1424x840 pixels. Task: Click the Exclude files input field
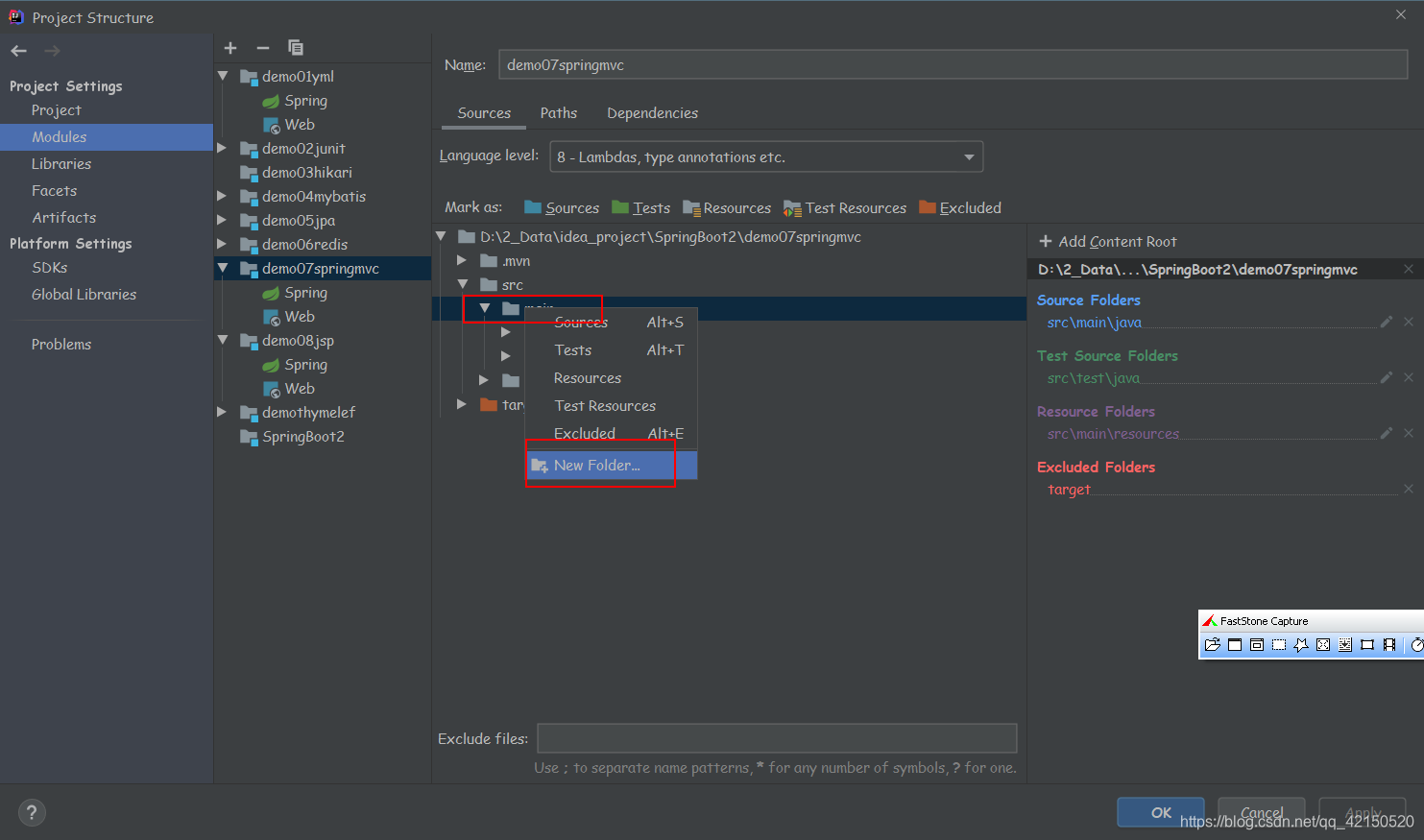[x=777, y=738]
